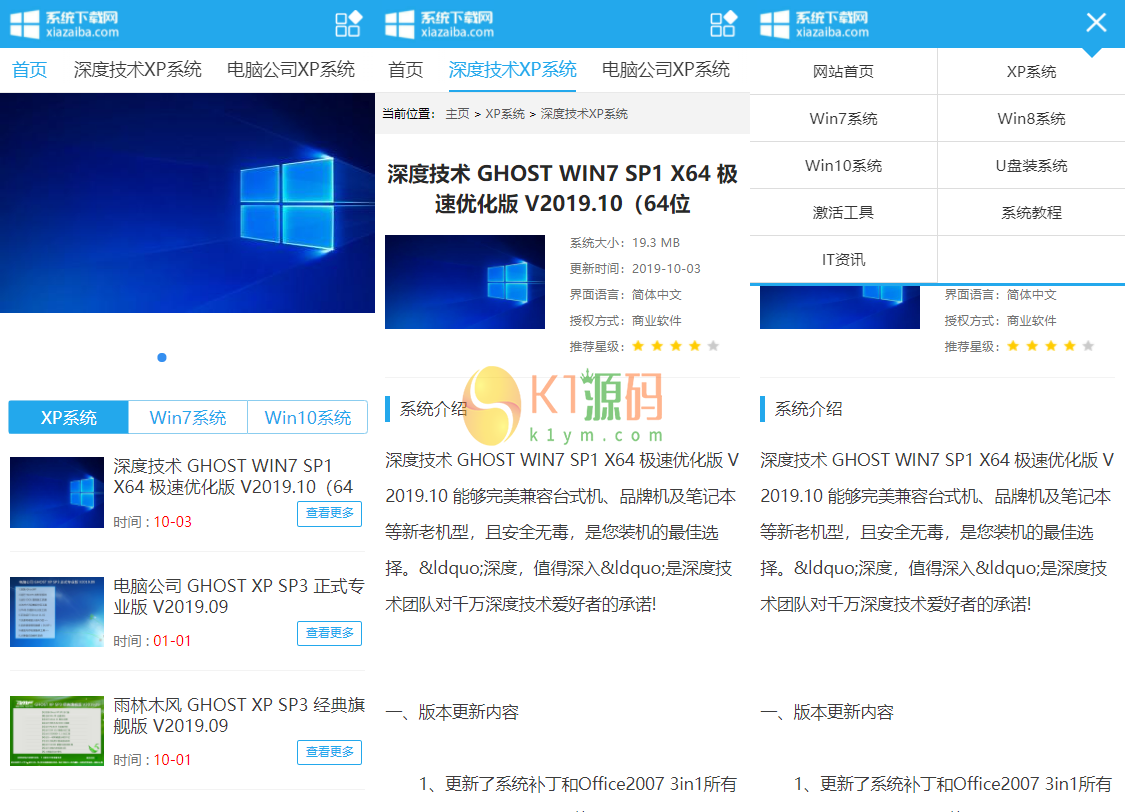Click 界面语言: 简体中文 in the middle panel
Image resolution: width=1125 pixels, height=812 pixels.
click(626, 295)
